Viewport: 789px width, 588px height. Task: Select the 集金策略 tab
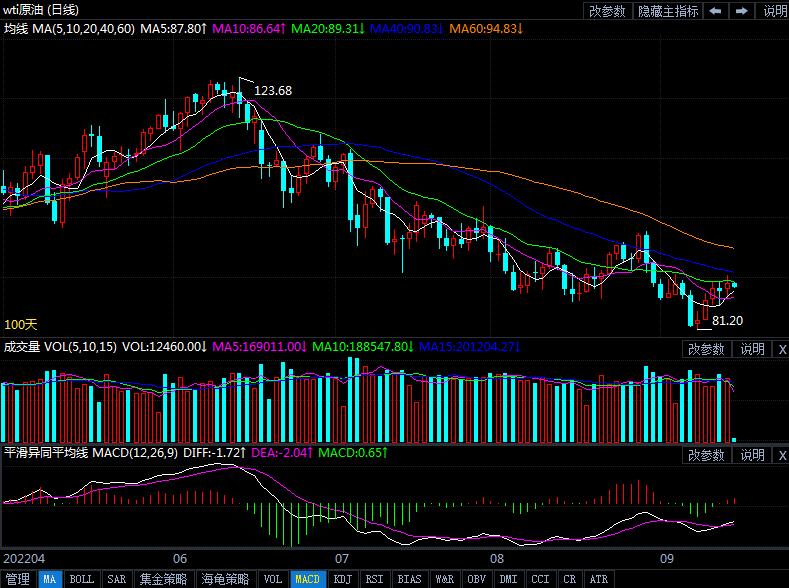[x=163, y=579]
